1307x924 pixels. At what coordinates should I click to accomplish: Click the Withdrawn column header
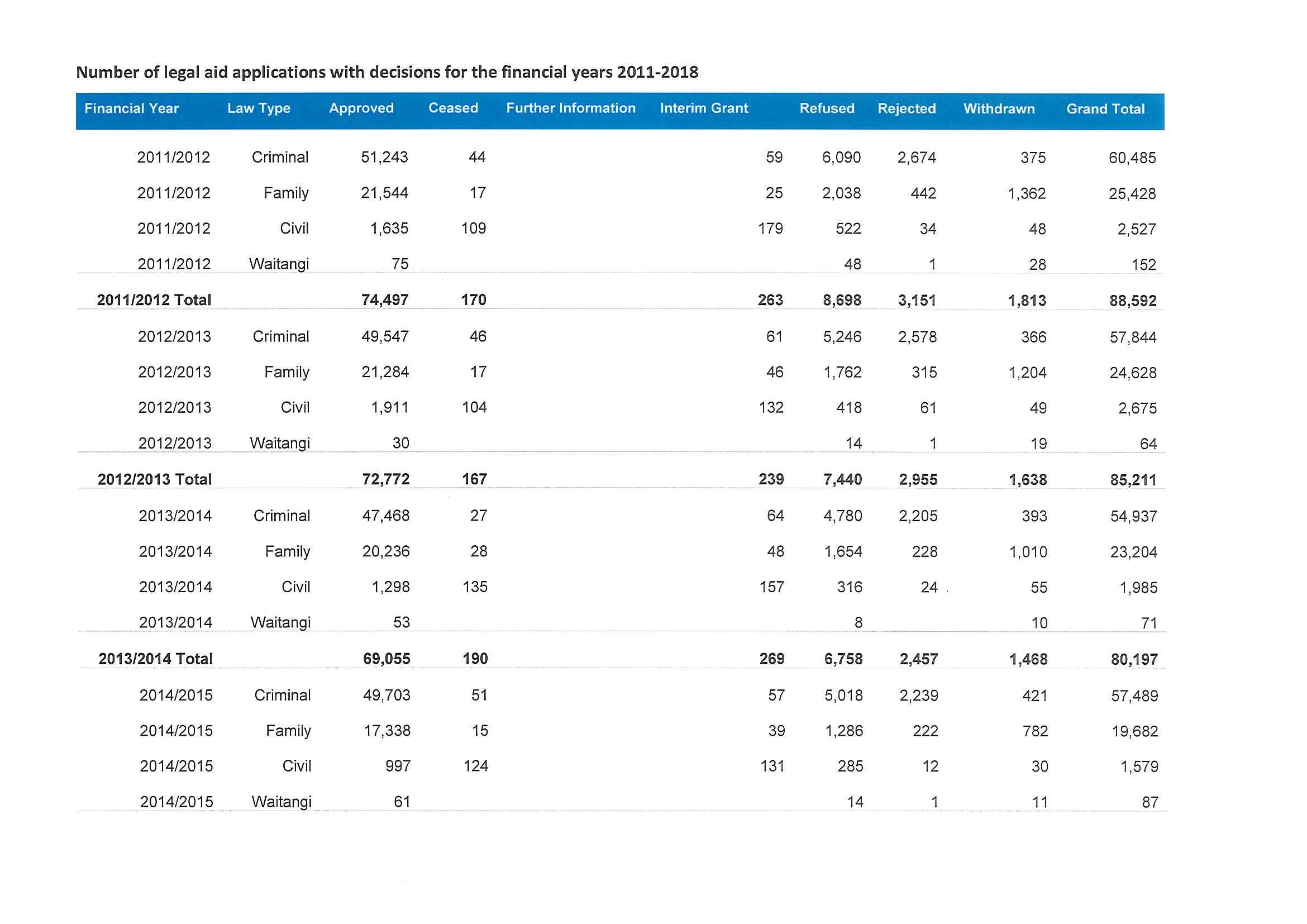999,109
